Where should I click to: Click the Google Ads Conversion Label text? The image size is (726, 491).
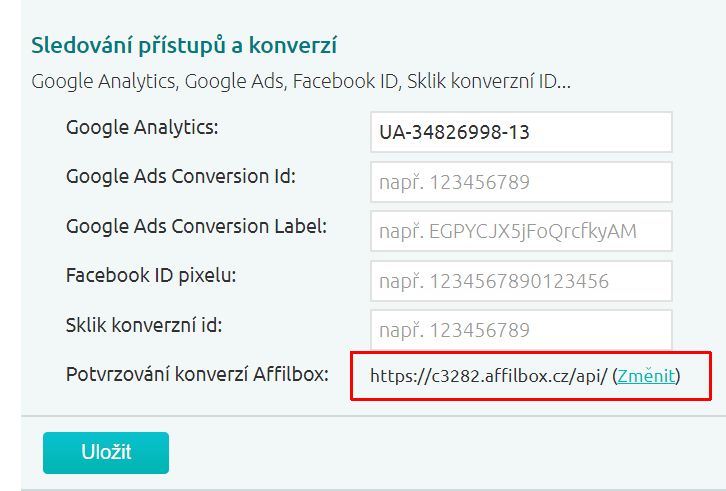196,226
